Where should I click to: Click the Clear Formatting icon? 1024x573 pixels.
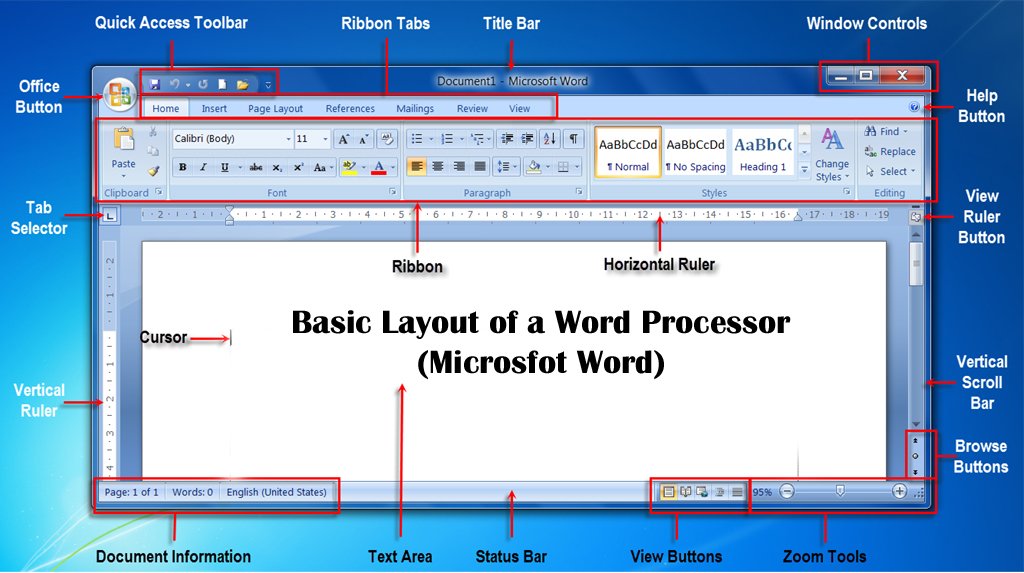click(387, 139)
